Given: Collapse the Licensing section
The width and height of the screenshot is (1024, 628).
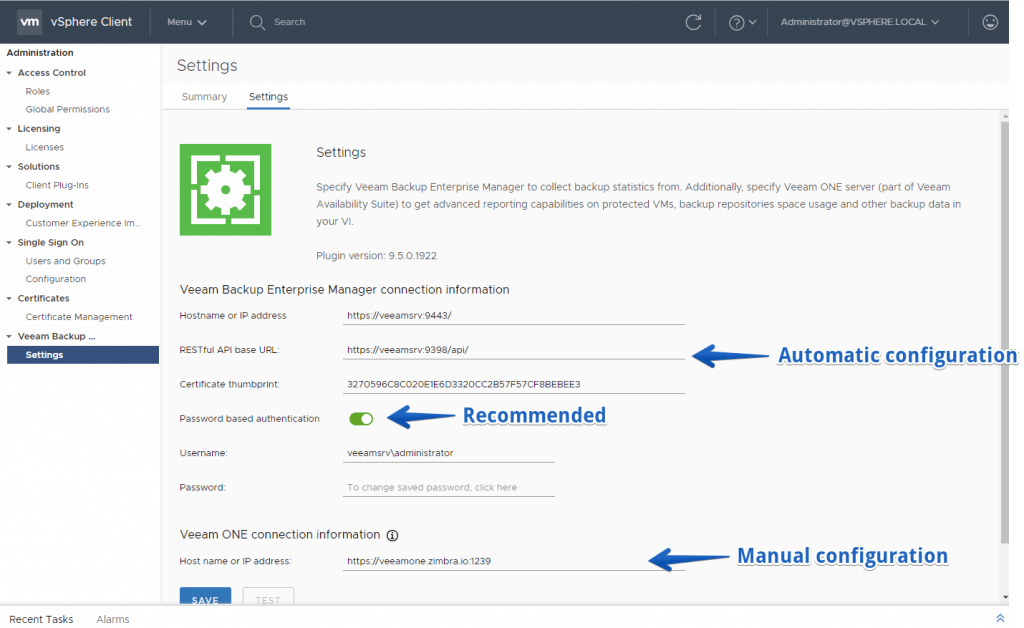Looking at the screenshot, I should click(9, 129).
